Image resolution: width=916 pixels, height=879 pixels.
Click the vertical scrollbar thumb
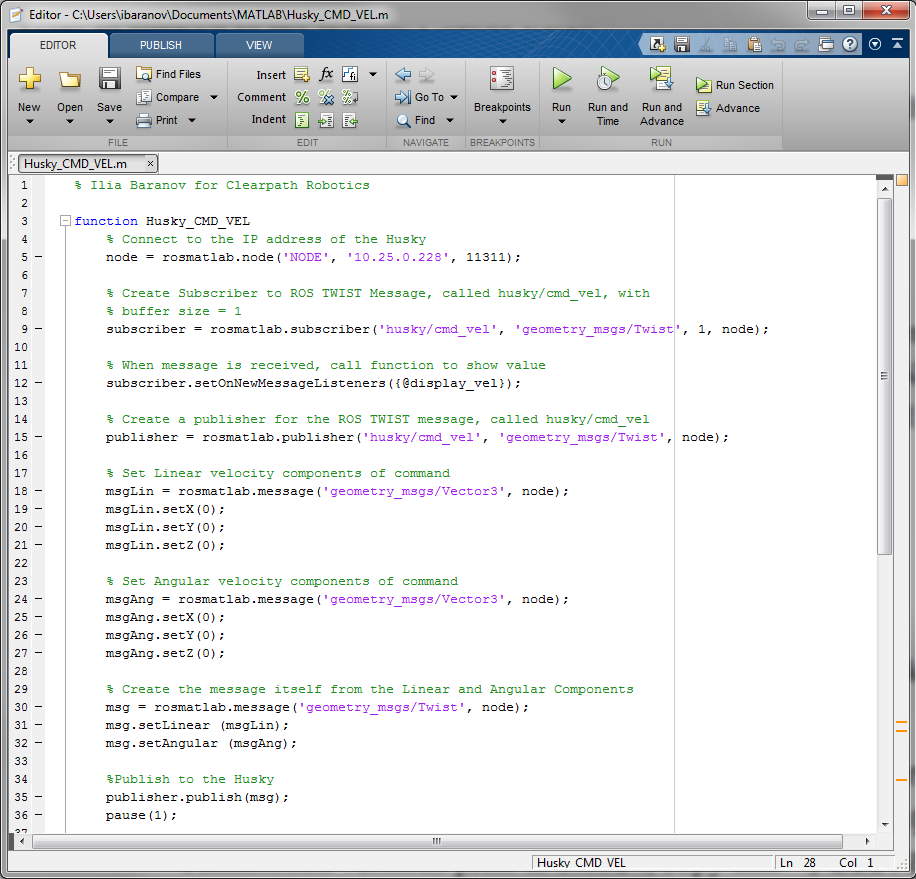884,375
